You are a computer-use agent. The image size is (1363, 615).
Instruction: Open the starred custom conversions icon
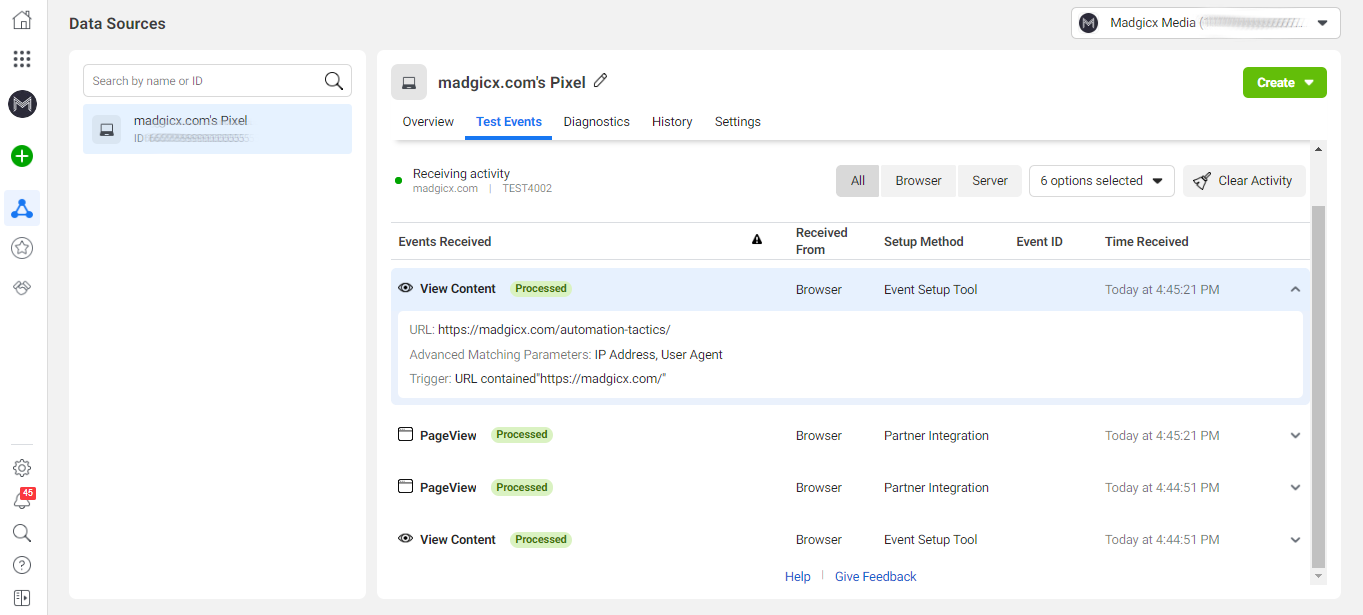(22, 248)
